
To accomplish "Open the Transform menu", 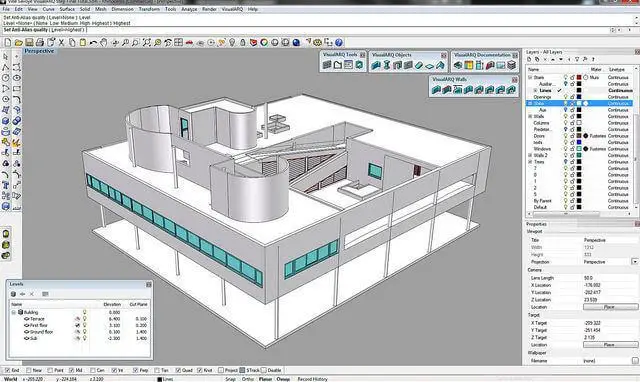I will tap(149, 9).
